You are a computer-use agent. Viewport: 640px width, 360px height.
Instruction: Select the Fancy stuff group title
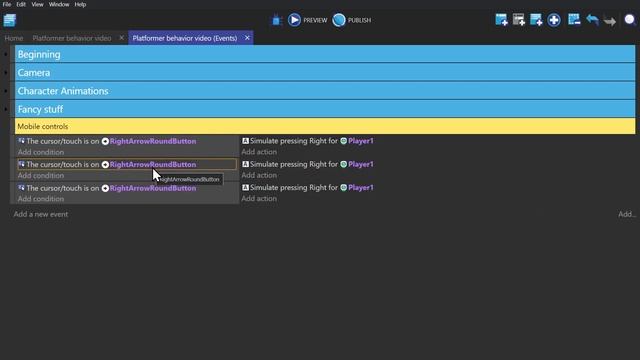(x=40, y=109)
